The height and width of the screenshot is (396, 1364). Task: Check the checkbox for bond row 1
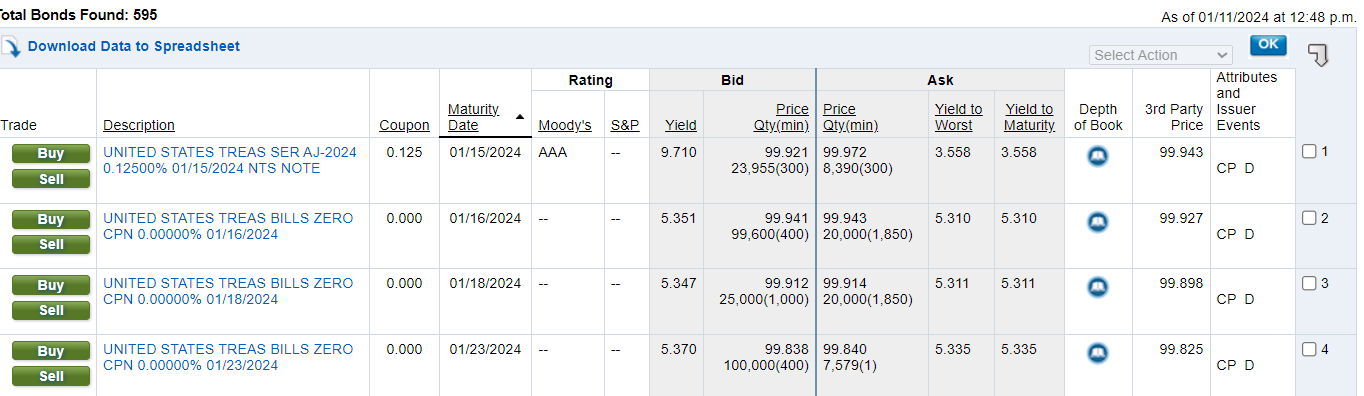click(x=1309, y=152)
